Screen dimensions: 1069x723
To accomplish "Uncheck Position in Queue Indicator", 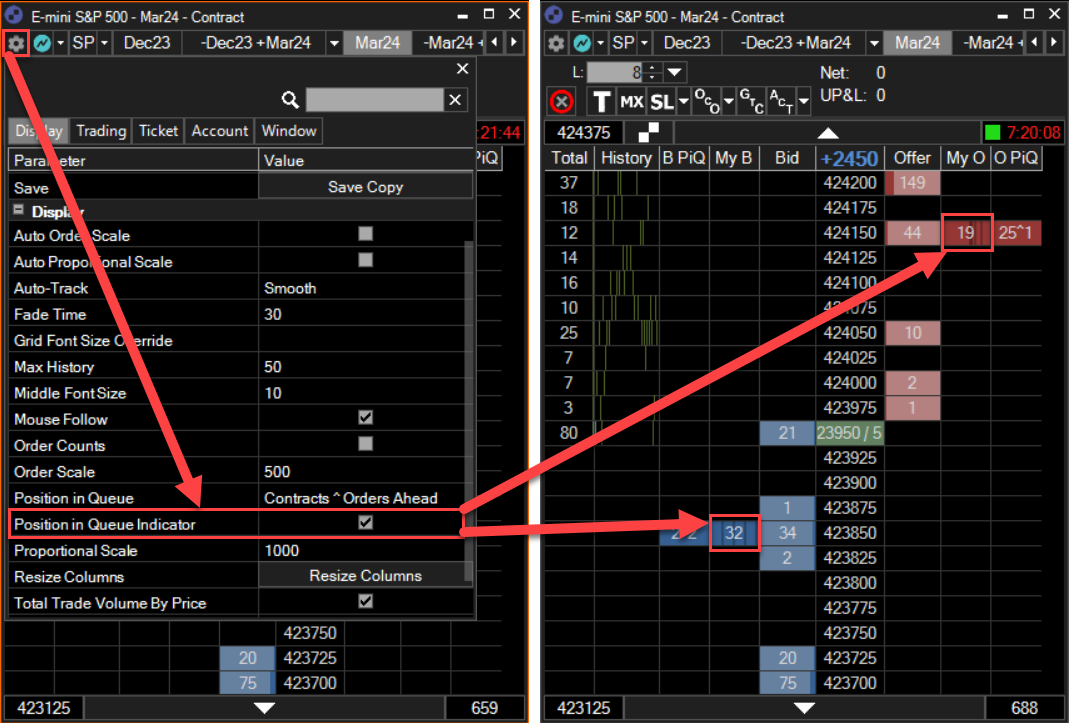I will (365, 524).
